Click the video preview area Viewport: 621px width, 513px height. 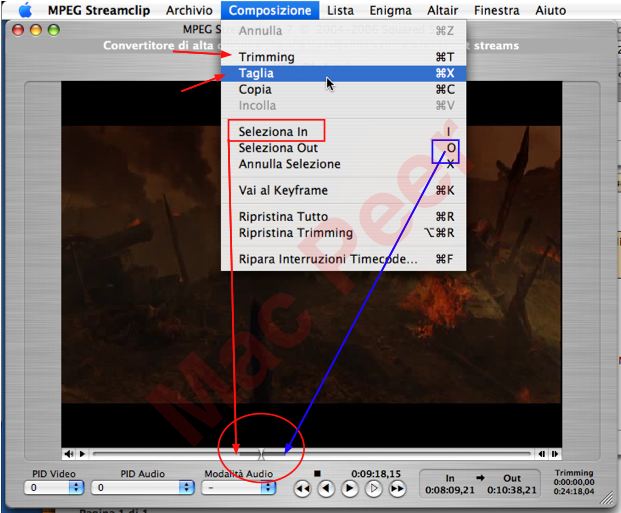(x=311, y=264)
